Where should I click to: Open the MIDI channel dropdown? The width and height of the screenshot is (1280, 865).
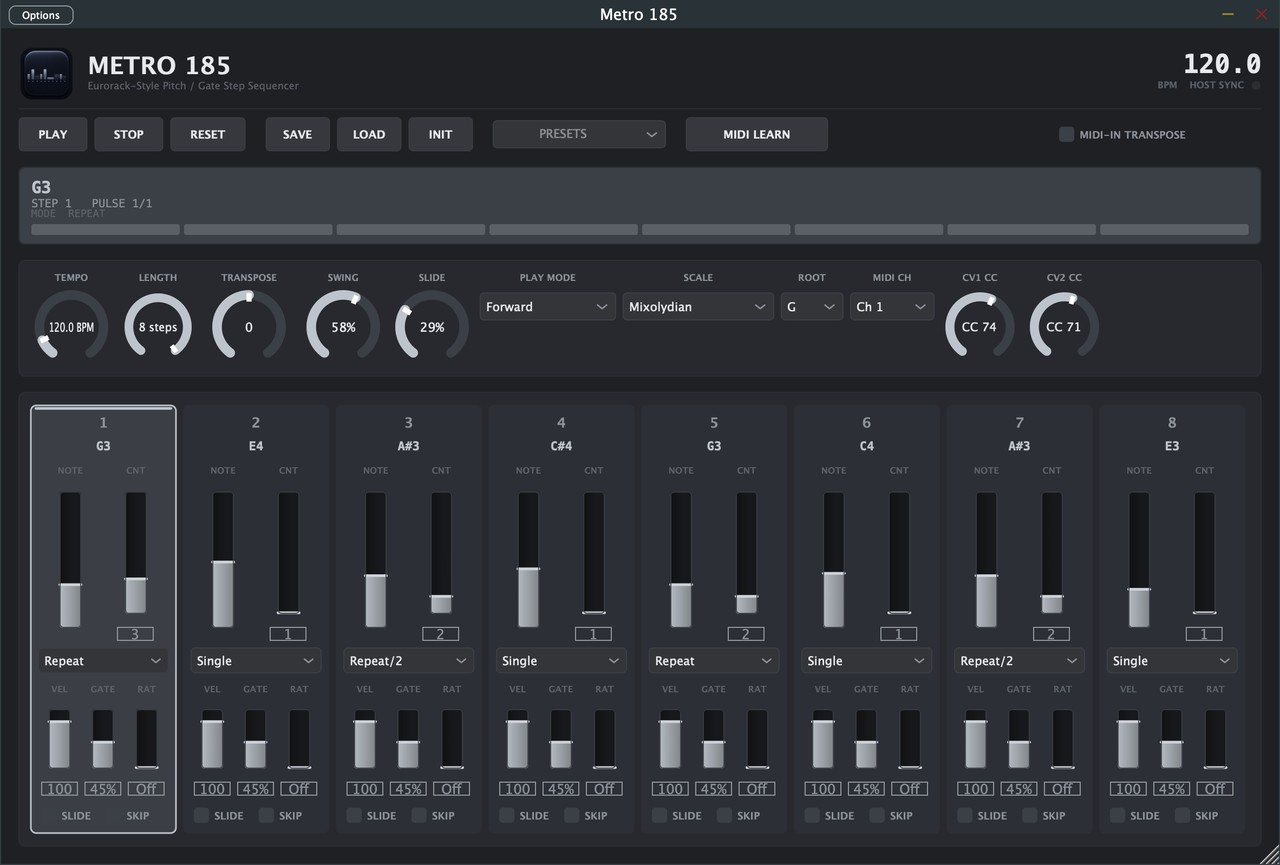[892, 307]
